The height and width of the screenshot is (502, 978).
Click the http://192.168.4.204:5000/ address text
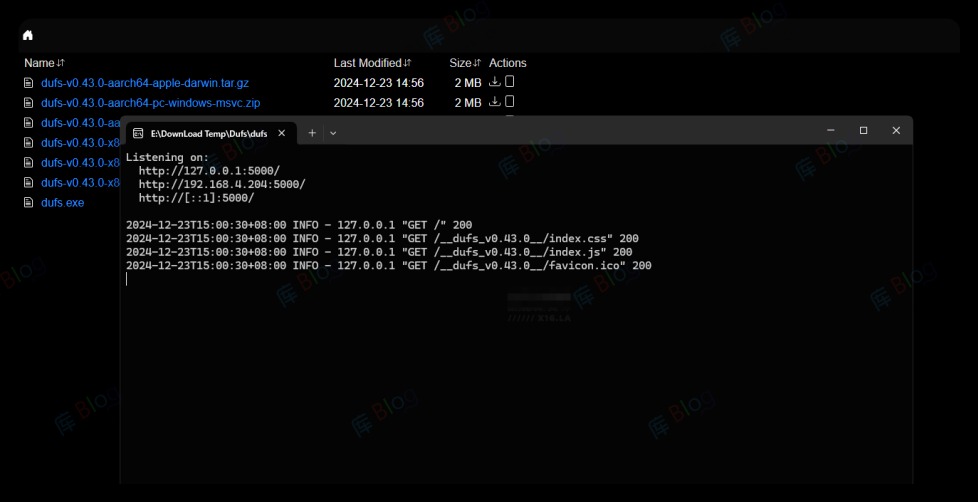[222, 185]
